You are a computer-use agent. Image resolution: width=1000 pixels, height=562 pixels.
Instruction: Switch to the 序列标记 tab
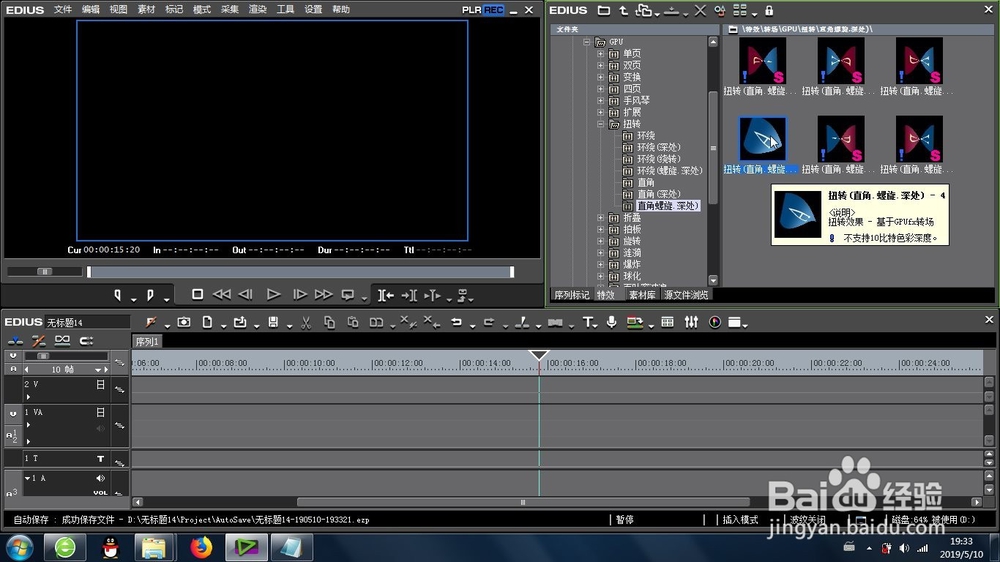click(x=571, y=295)
